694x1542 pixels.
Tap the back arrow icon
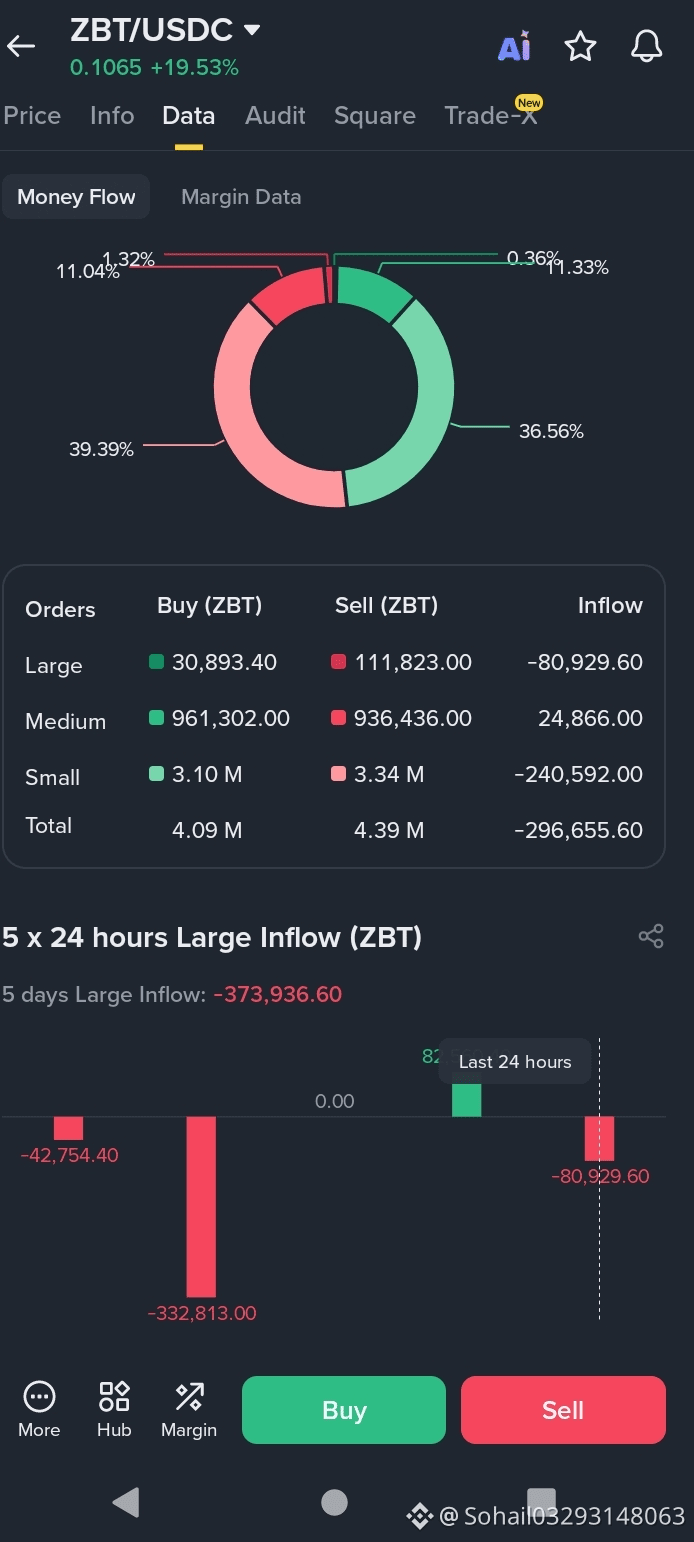pyautogui.click(x=21, y=46)
